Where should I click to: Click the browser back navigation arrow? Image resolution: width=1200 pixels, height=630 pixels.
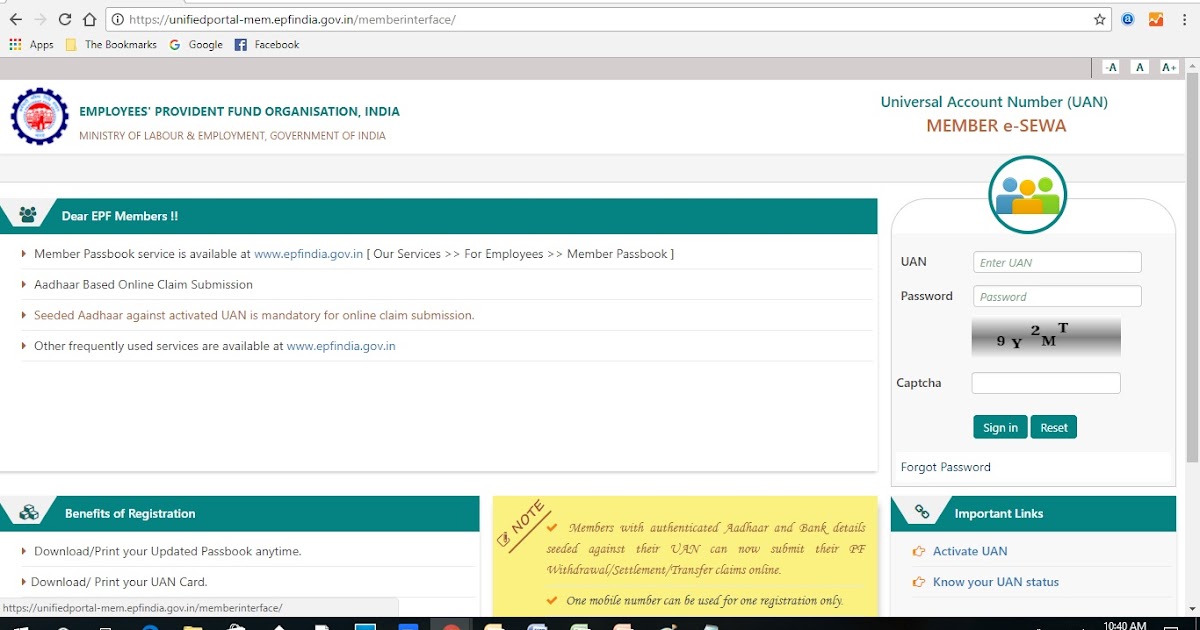(x=16, y=18)
